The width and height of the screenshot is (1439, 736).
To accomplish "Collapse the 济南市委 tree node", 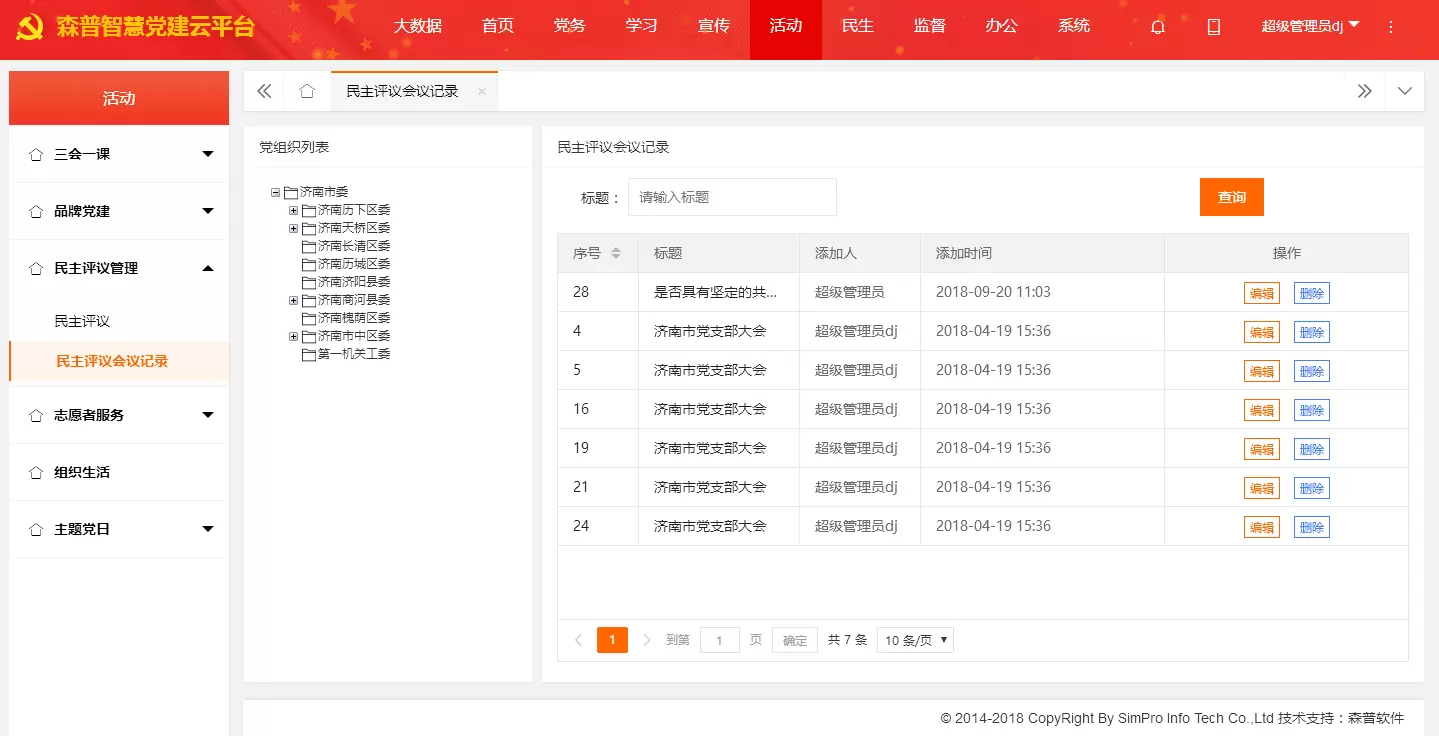I will 275,192.
